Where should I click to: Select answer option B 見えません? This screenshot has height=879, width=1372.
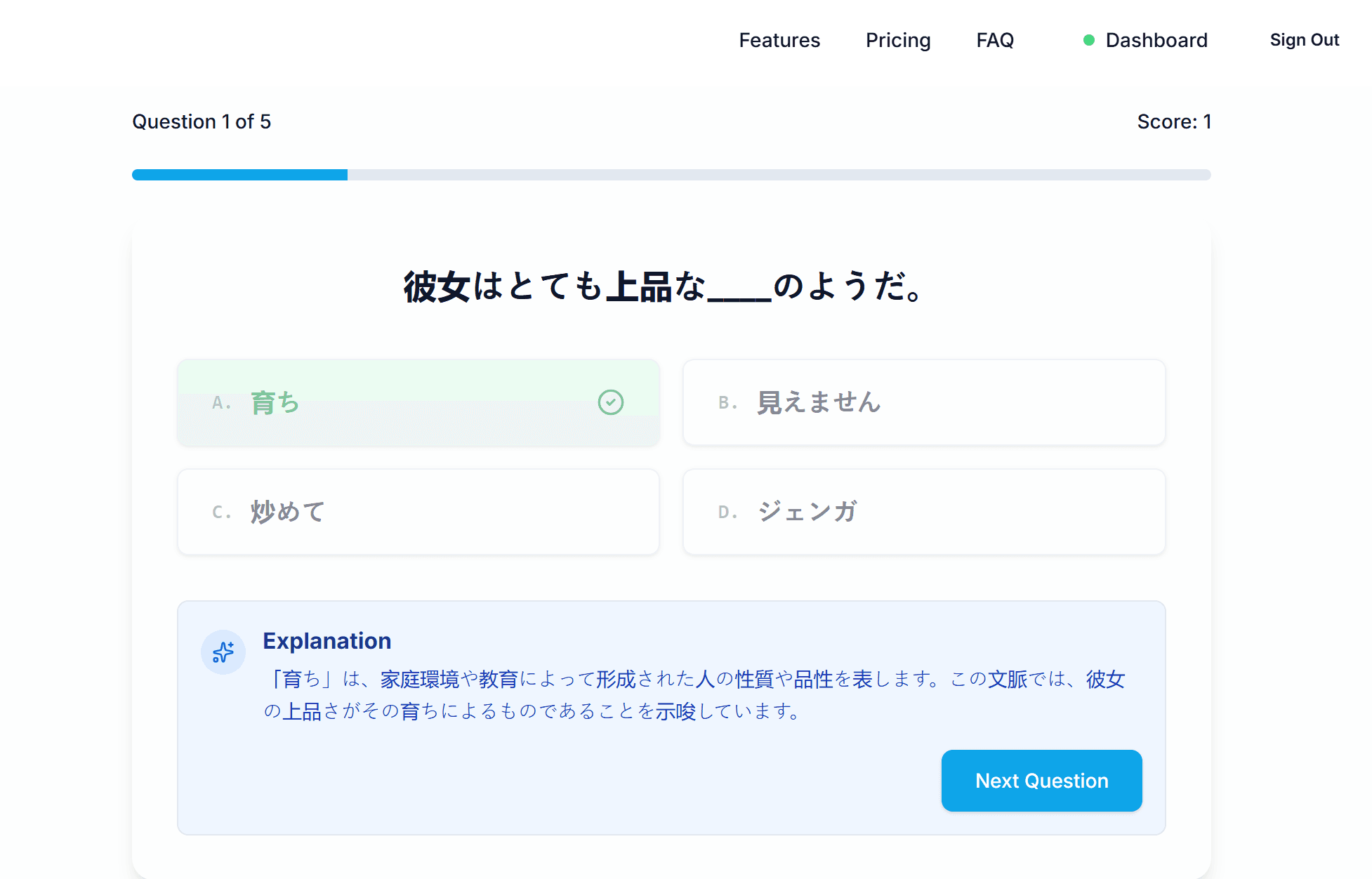(x=923, y=402)
